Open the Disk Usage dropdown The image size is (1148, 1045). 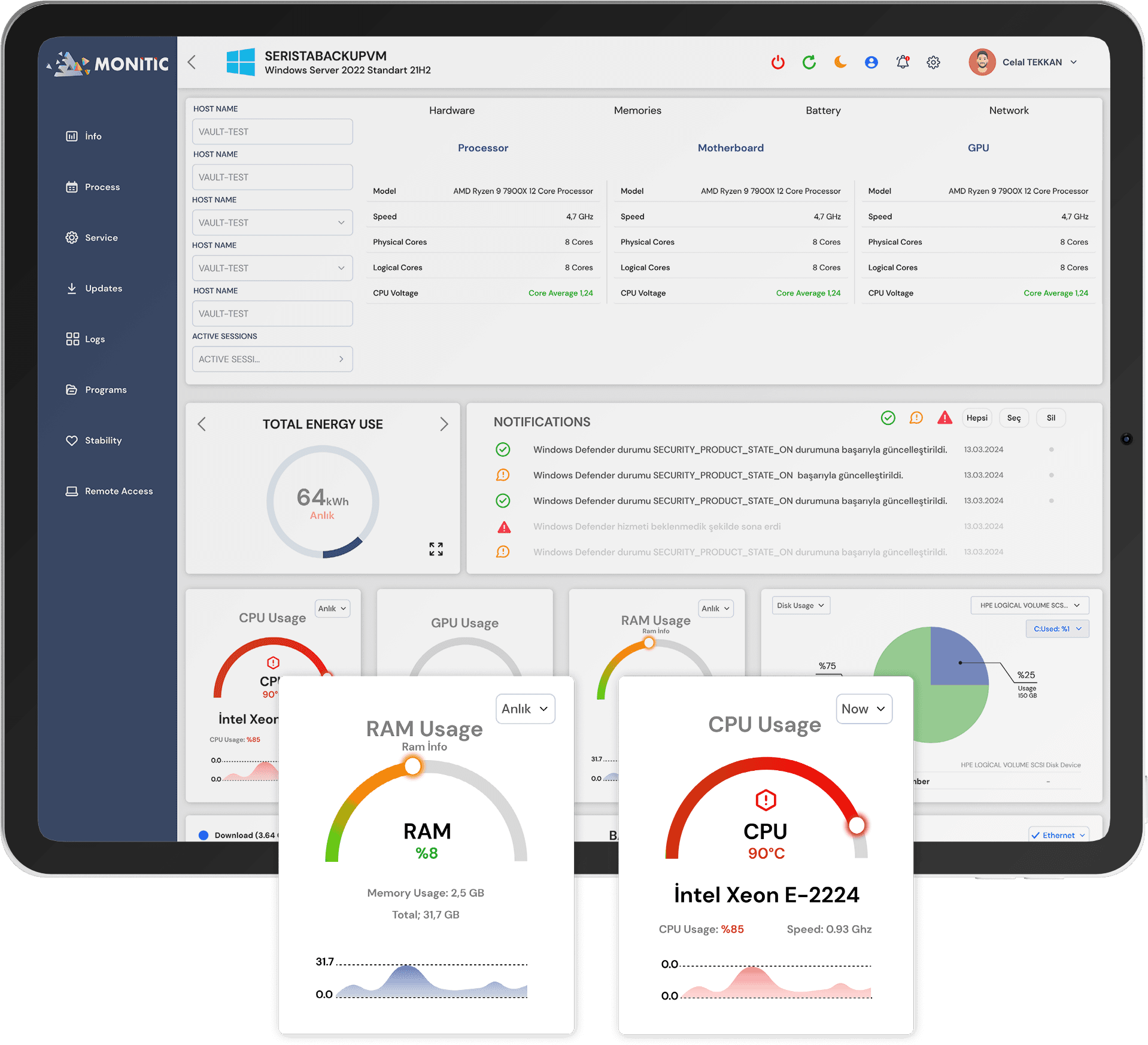800,605
